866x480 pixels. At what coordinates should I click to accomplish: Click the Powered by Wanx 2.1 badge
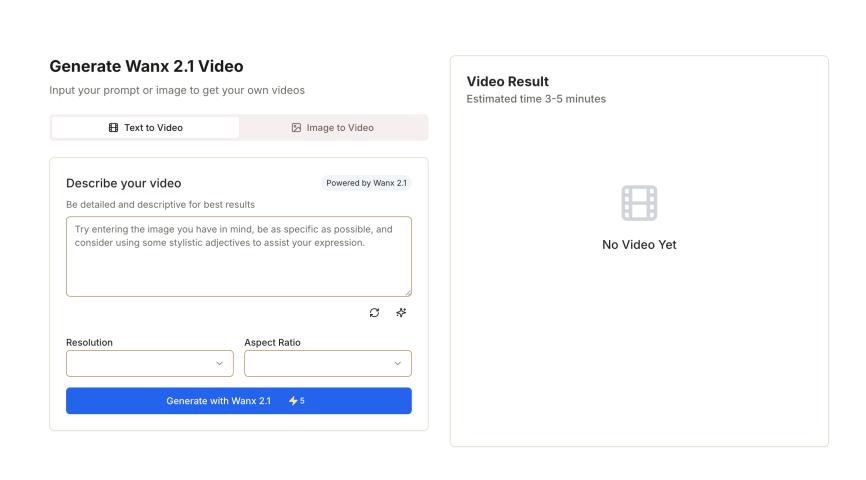click(x=367, y=183)
